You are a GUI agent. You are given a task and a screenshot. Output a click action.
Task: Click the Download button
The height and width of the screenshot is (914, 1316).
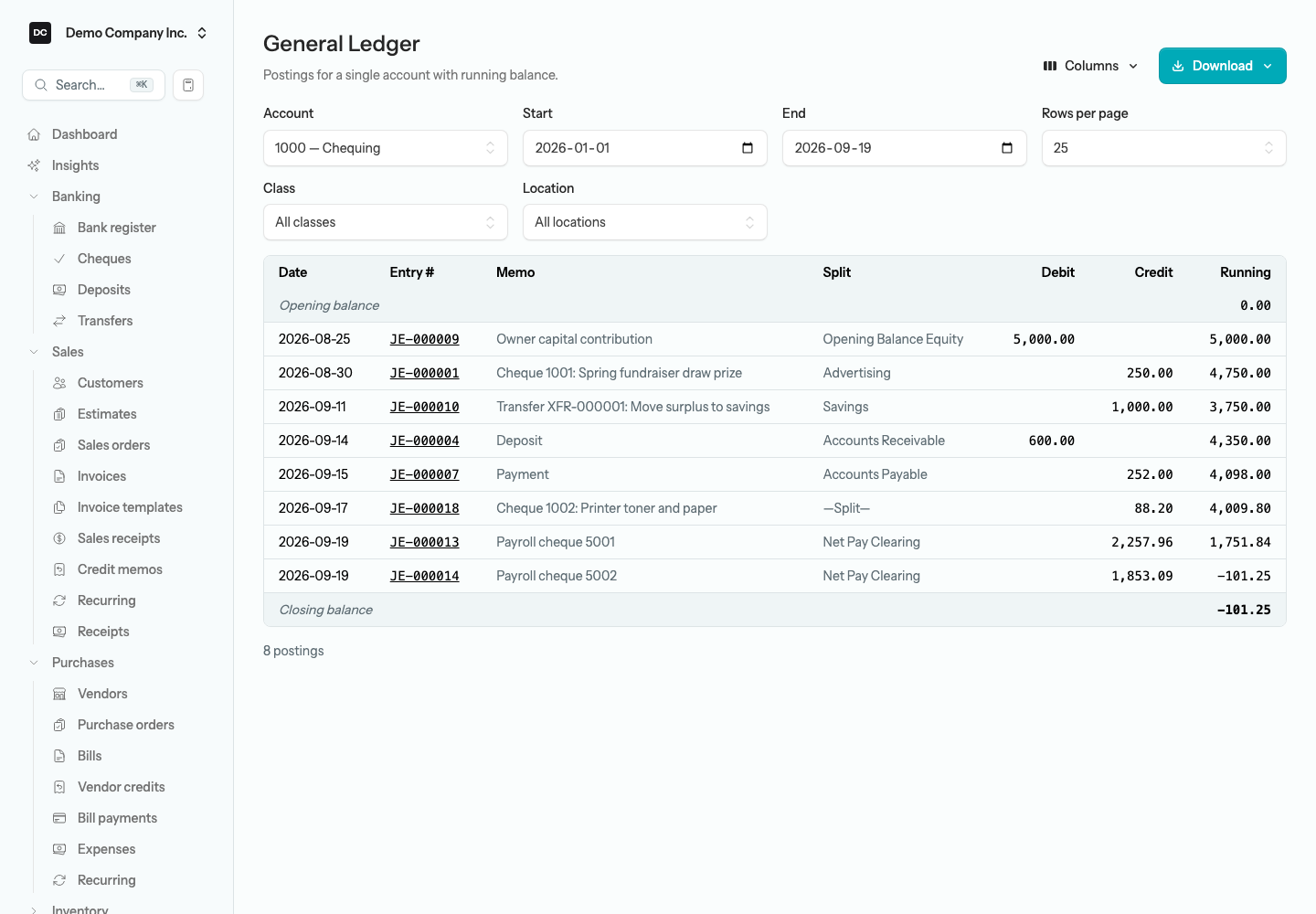[1223, 66]
